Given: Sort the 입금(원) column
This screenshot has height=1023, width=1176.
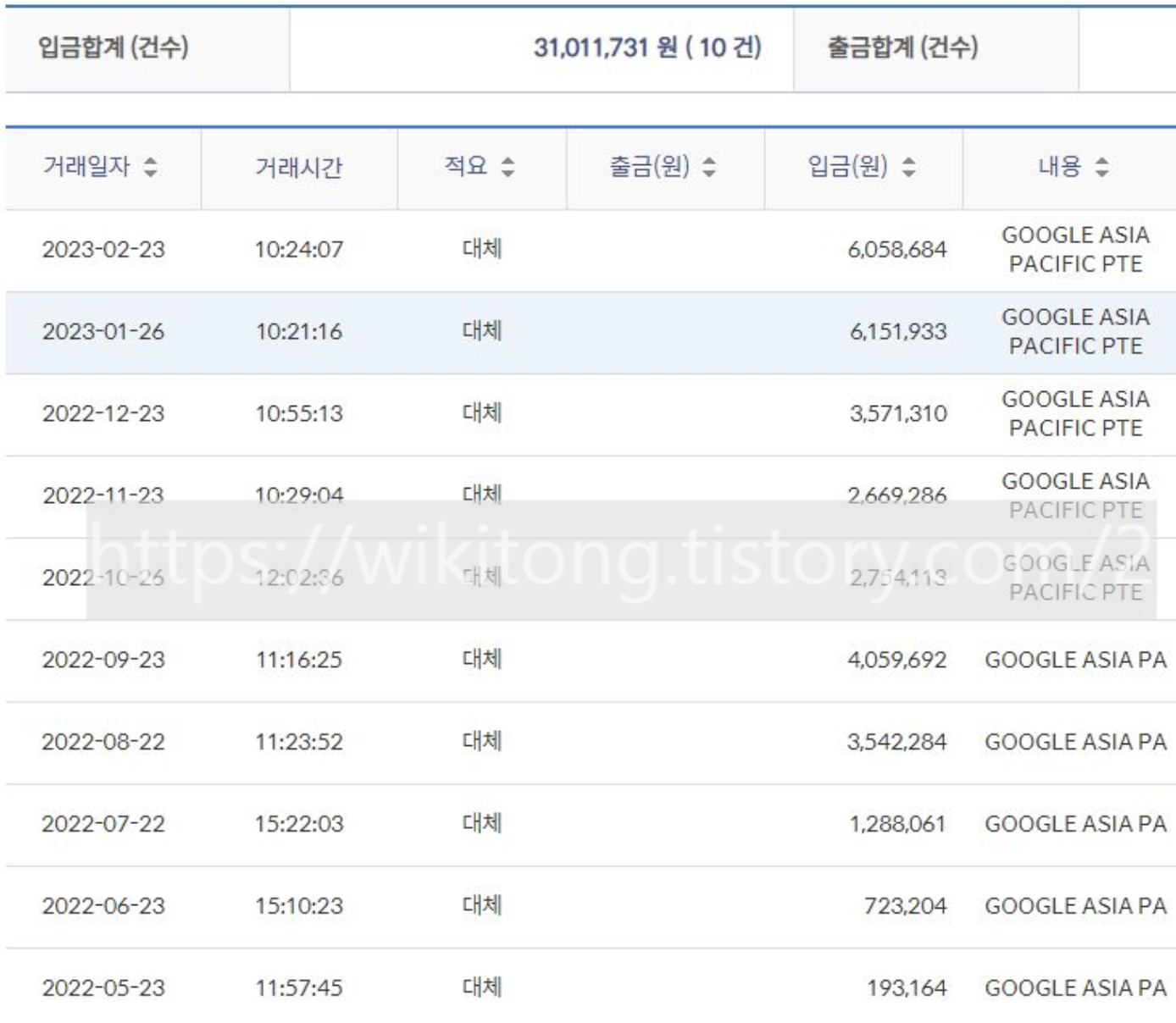Looking at the screenshot, I should [x=908, y=167].
